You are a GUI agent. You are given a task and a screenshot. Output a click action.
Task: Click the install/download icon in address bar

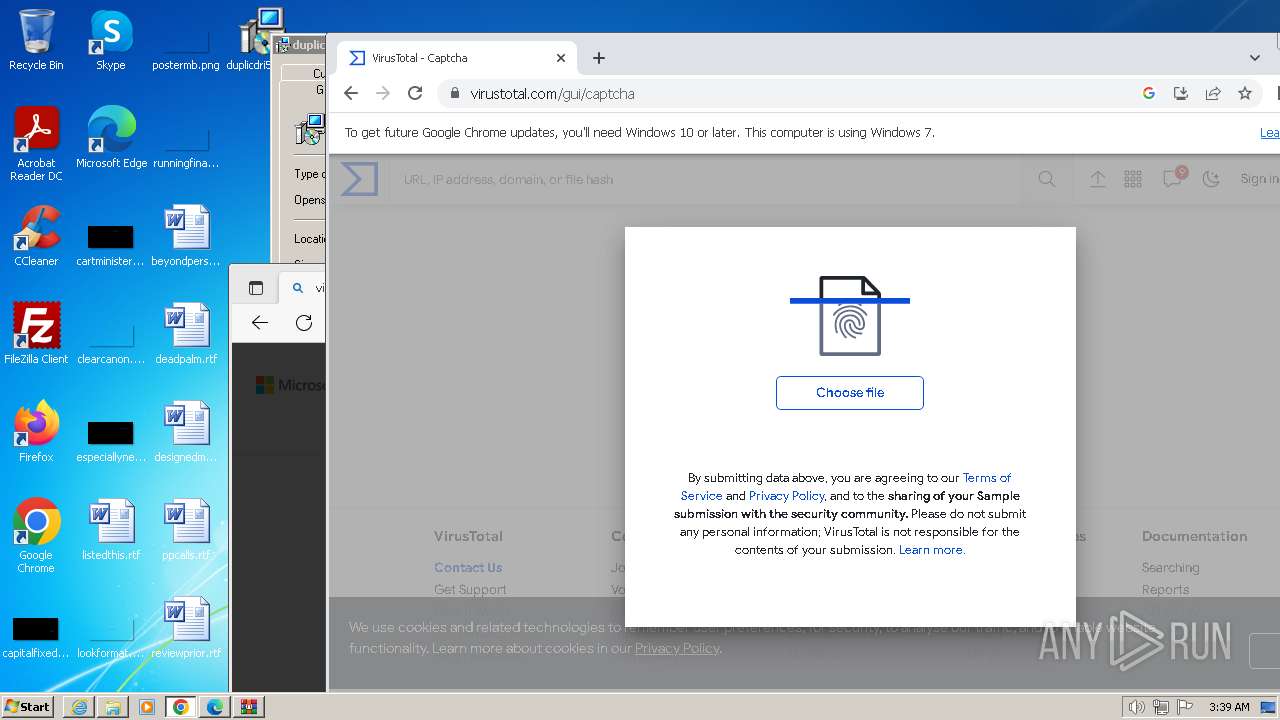point(1181,93)
